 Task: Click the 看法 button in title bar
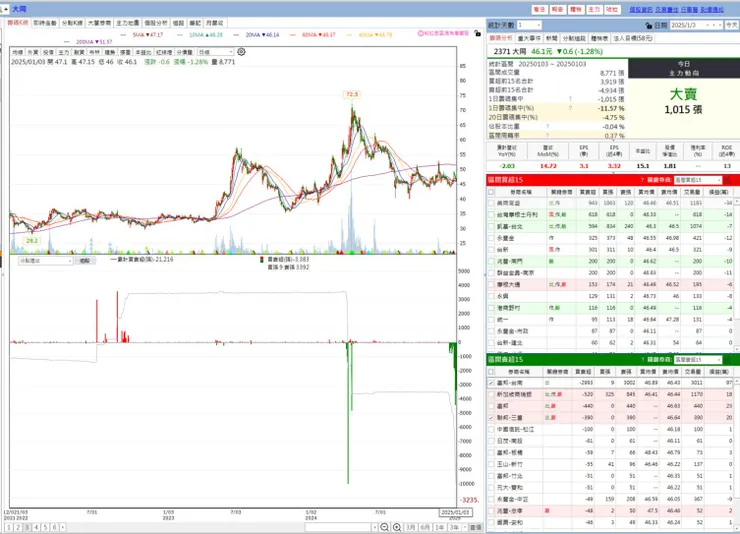coord(539,9)
